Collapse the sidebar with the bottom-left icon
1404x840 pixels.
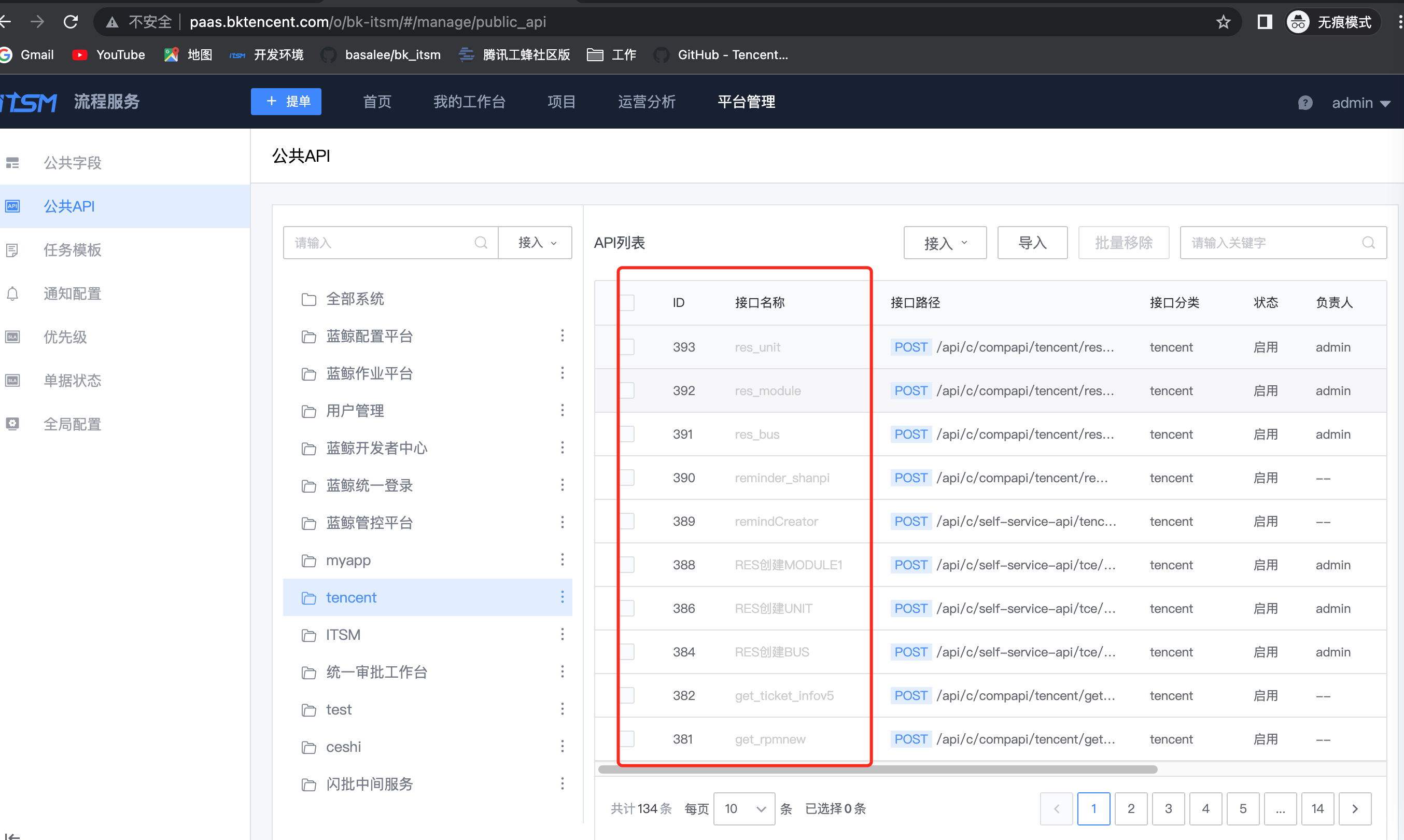(11, 835)
